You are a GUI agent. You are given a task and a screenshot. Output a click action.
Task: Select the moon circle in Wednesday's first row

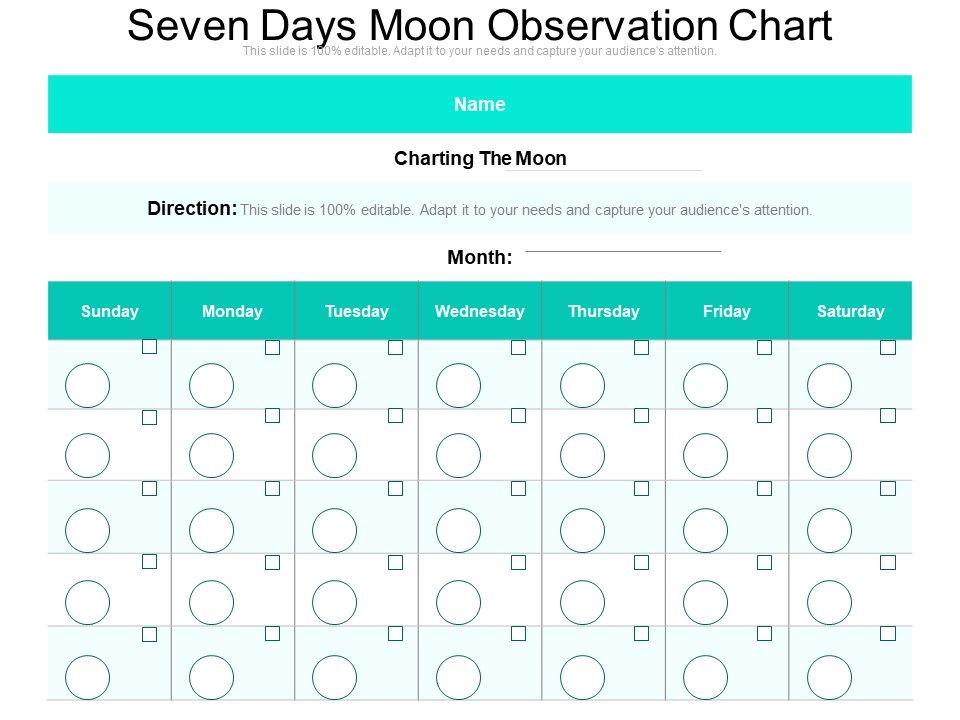(x=458, y=385)
